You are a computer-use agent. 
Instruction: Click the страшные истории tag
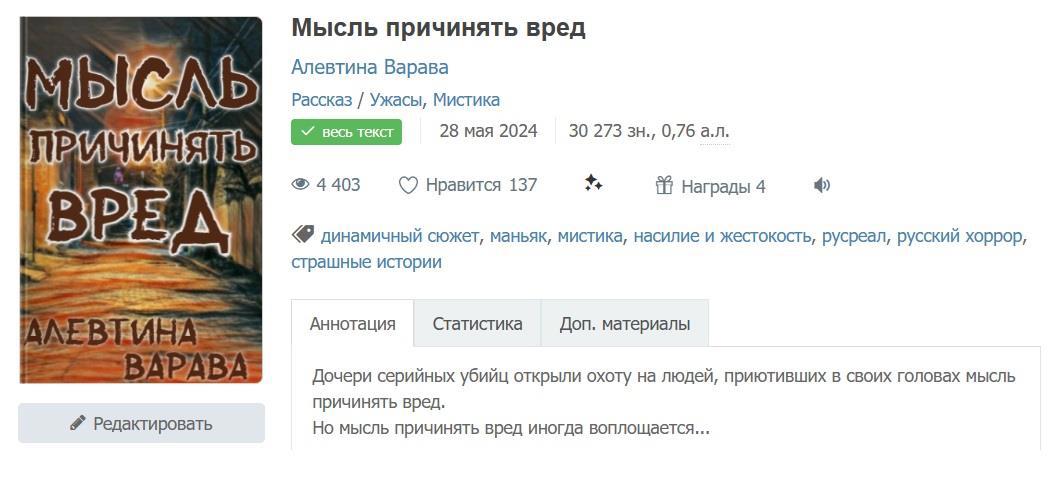pos(366,262)
